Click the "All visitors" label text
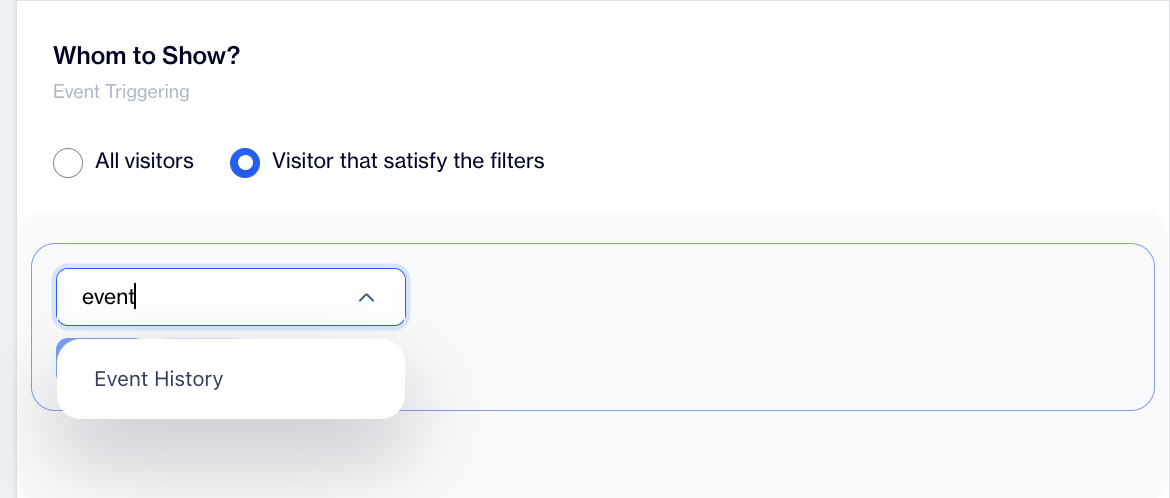1170x498 pixels. pos(144,161)
